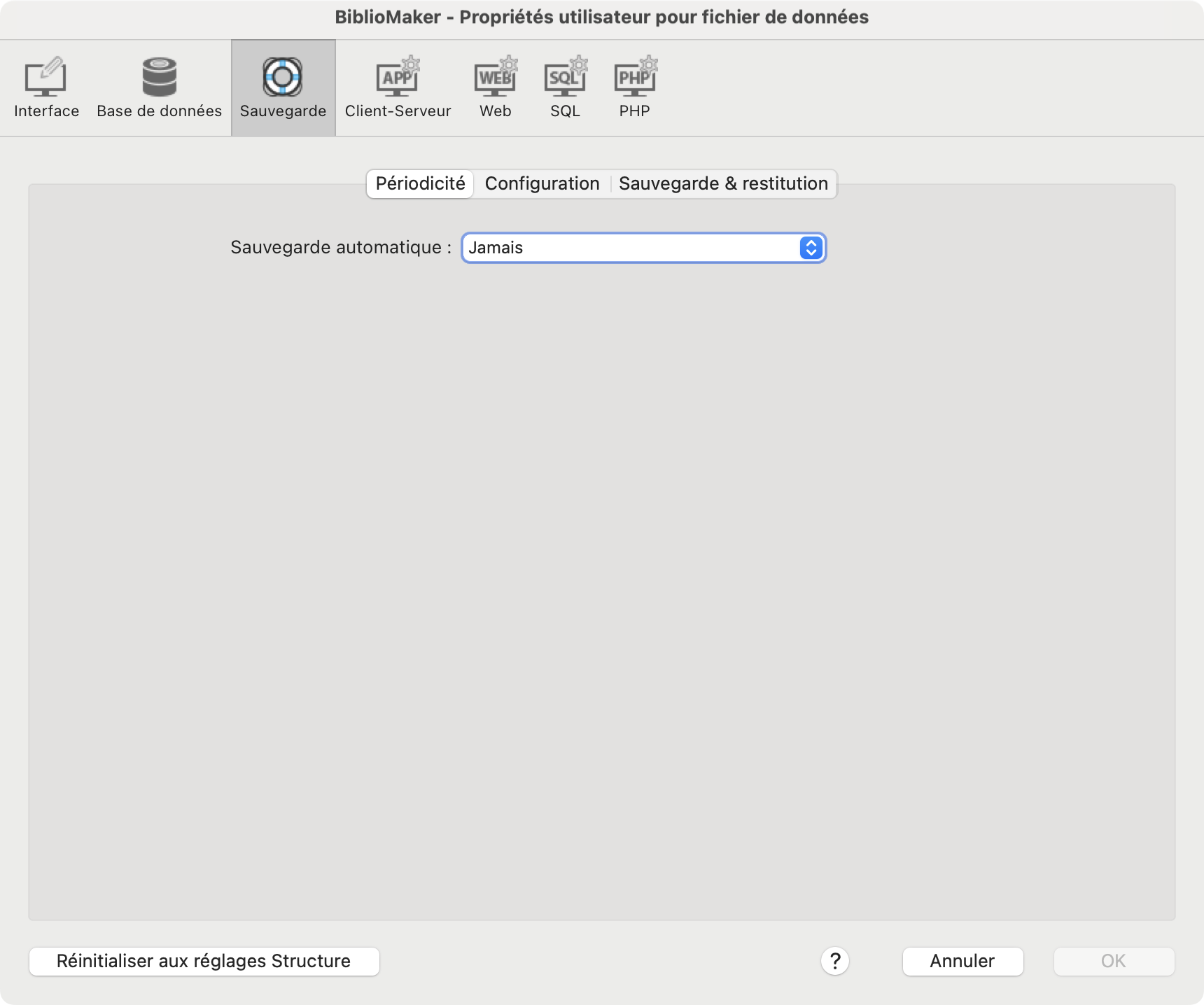
Task: Select the Sauvegarde lifebuoy icon
Action: pos(283,77)
